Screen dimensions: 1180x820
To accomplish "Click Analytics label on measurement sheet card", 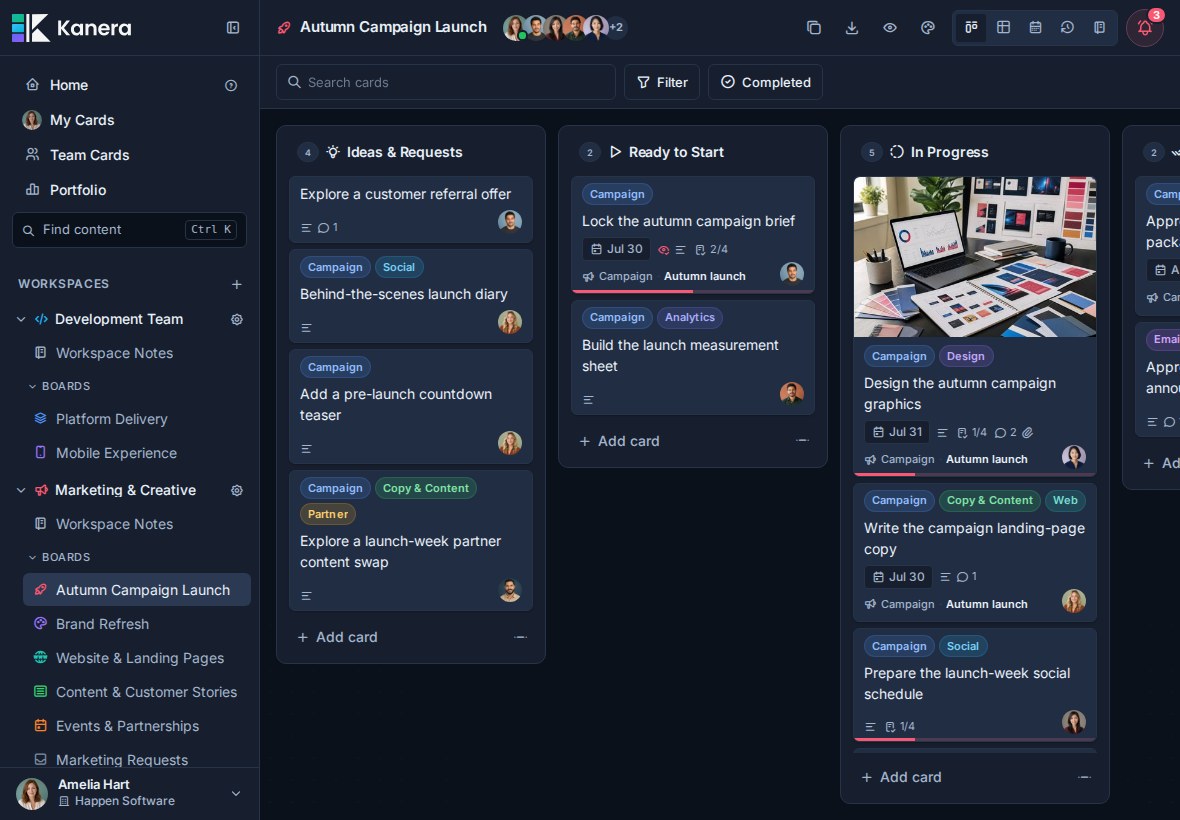I will [x=689, y=317].
